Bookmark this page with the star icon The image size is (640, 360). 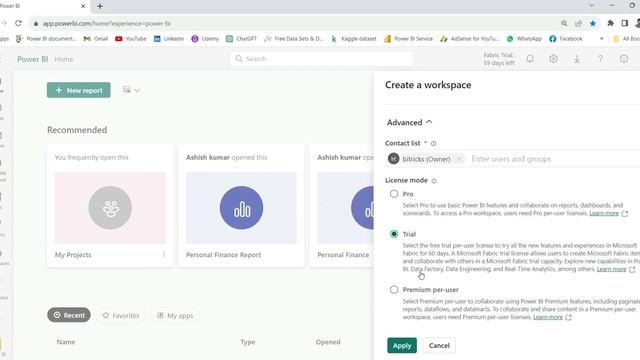pos(593,23)
